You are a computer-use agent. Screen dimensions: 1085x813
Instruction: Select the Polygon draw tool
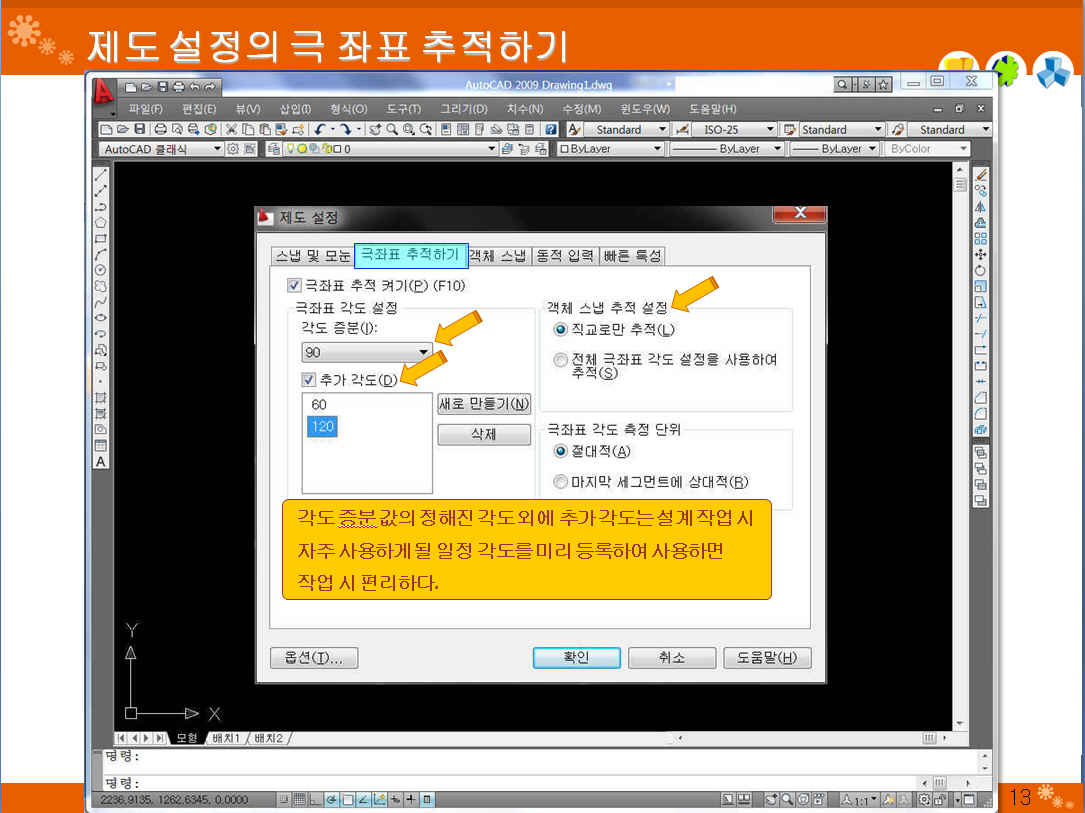[101, 222]
